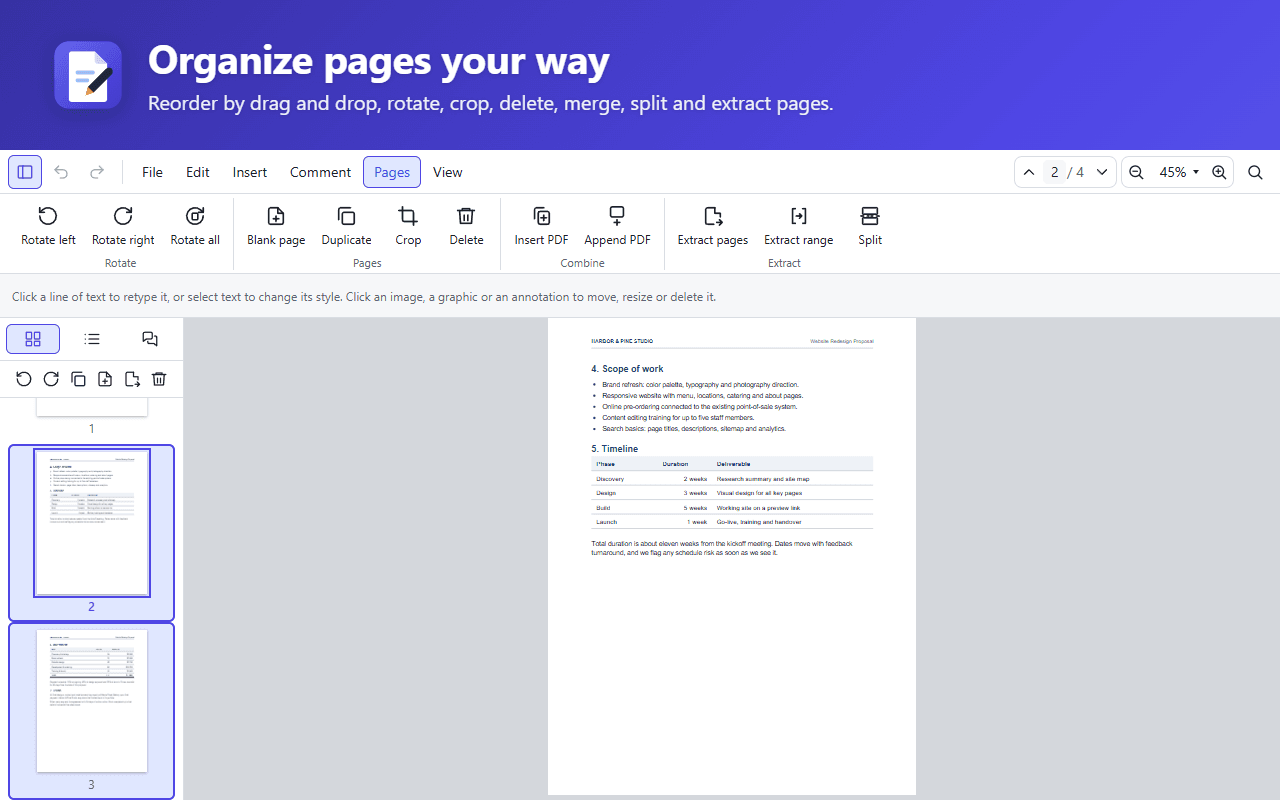Click Extract pages

pyautogui.click(x=713, y=226)
